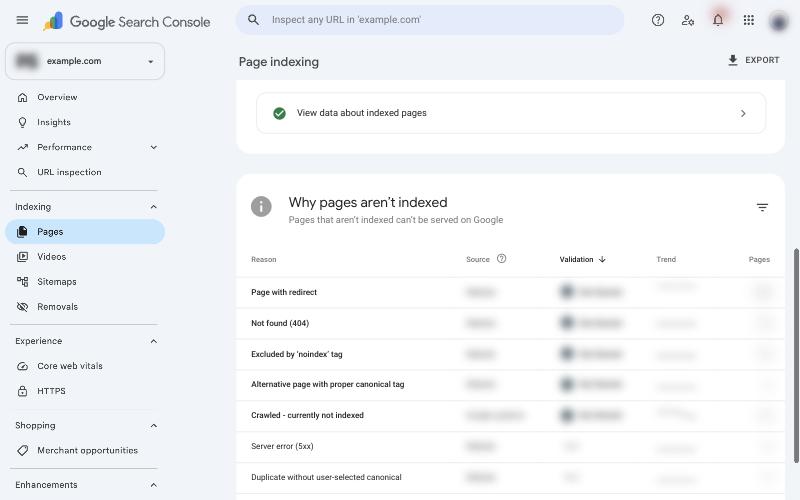Click the page vertical scrollbar
The height and width of the screenshot is (500, 800).
point(796,356)
